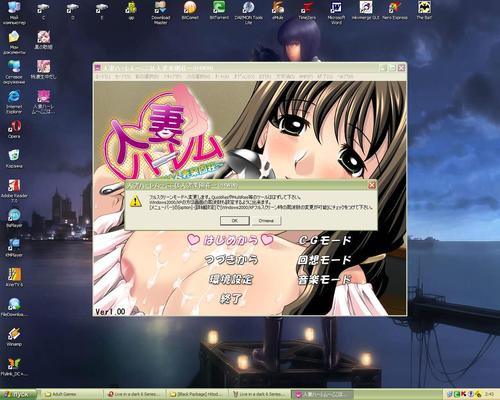Open the FileDownloa... desktop icon
This screenshot has height=400, width=500.
point(14,307)
